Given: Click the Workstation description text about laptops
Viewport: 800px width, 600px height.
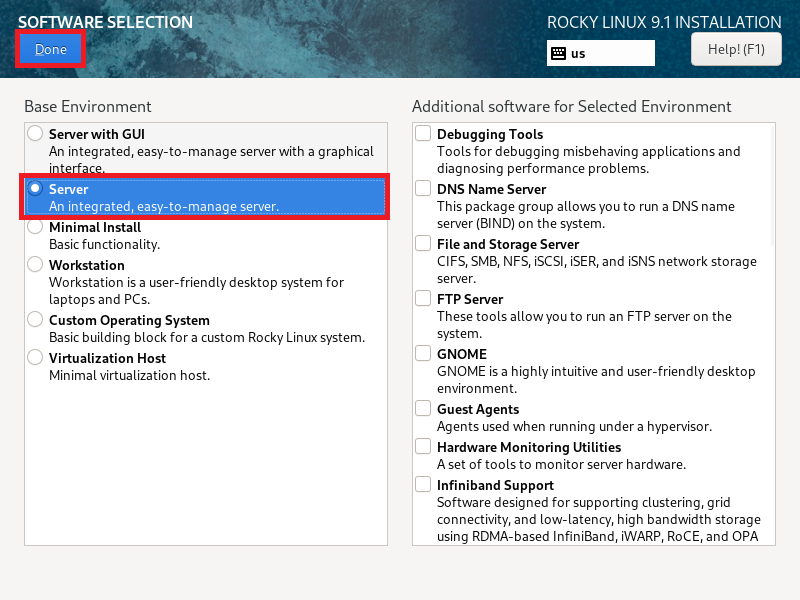Looking at the screenshot, I should click(196, 291).
